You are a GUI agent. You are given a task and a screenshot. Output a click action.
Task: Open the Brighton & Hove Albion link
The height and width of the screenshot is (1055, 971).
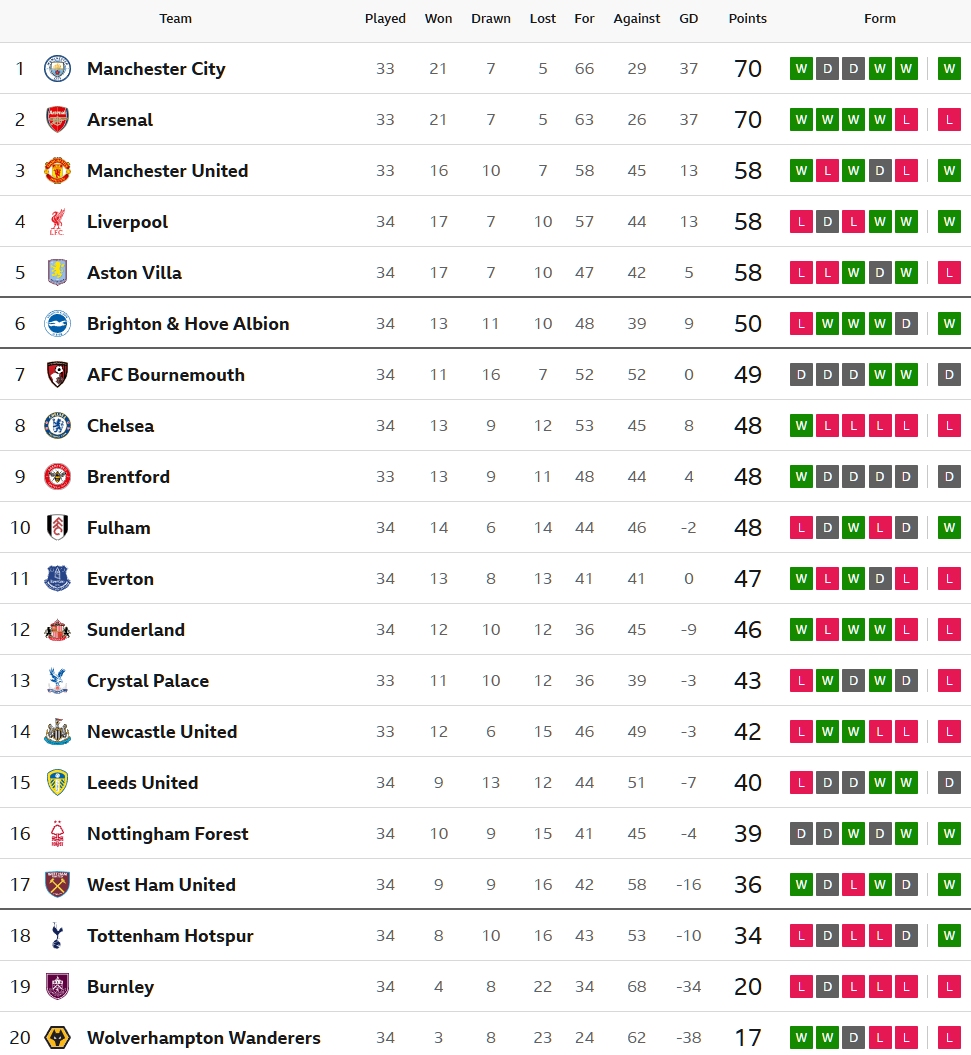point(188,324)
